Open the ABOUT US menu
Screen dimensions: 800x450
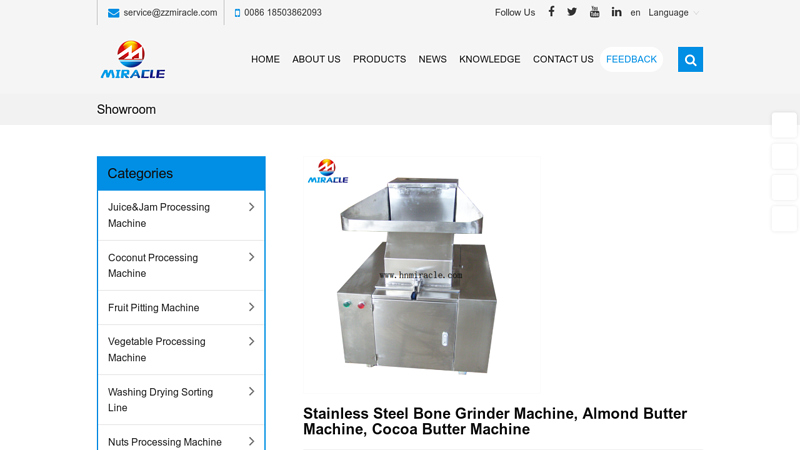(x=316, y=59)
